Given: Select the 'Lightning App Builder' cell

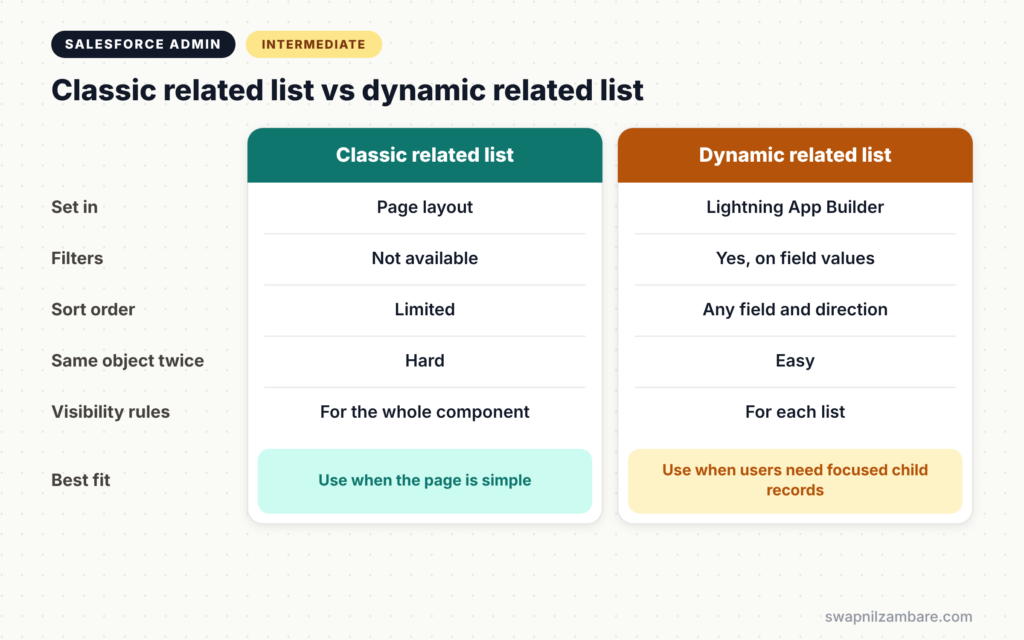Looking at the screenshot, I should click(795, 208).
